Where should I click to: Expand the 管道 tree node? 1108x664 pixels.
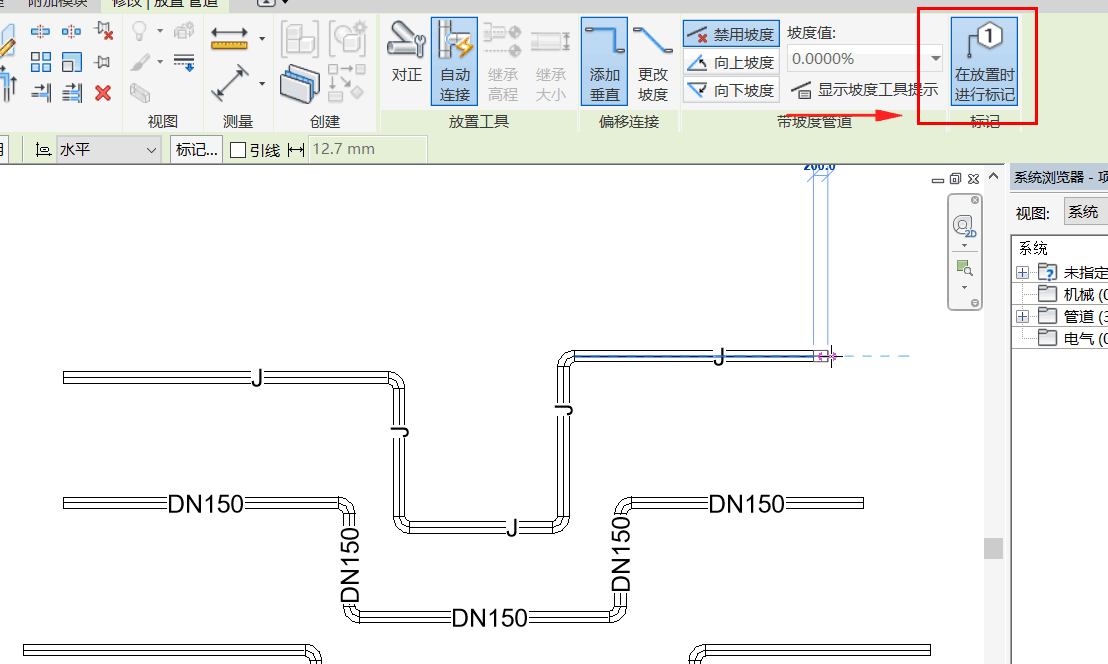[x=1022, y=316]
